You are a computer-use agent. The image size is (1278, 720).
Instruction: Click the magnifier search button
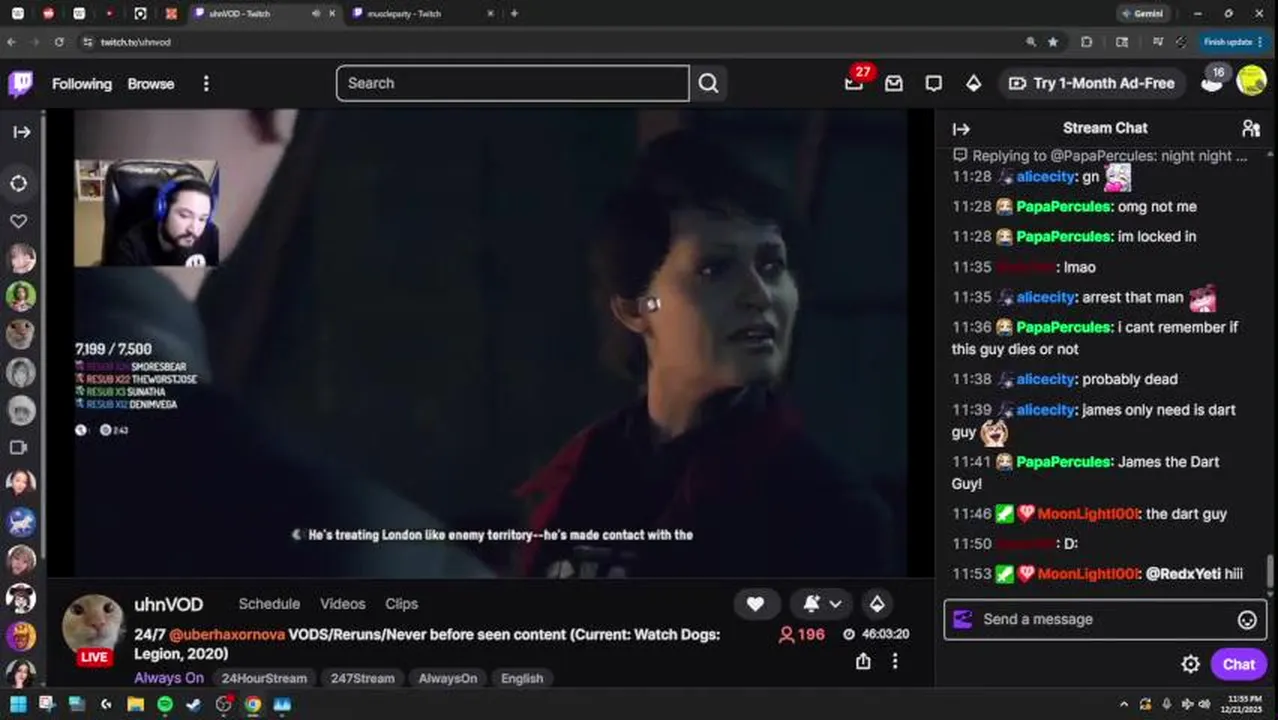click(708, 83)
